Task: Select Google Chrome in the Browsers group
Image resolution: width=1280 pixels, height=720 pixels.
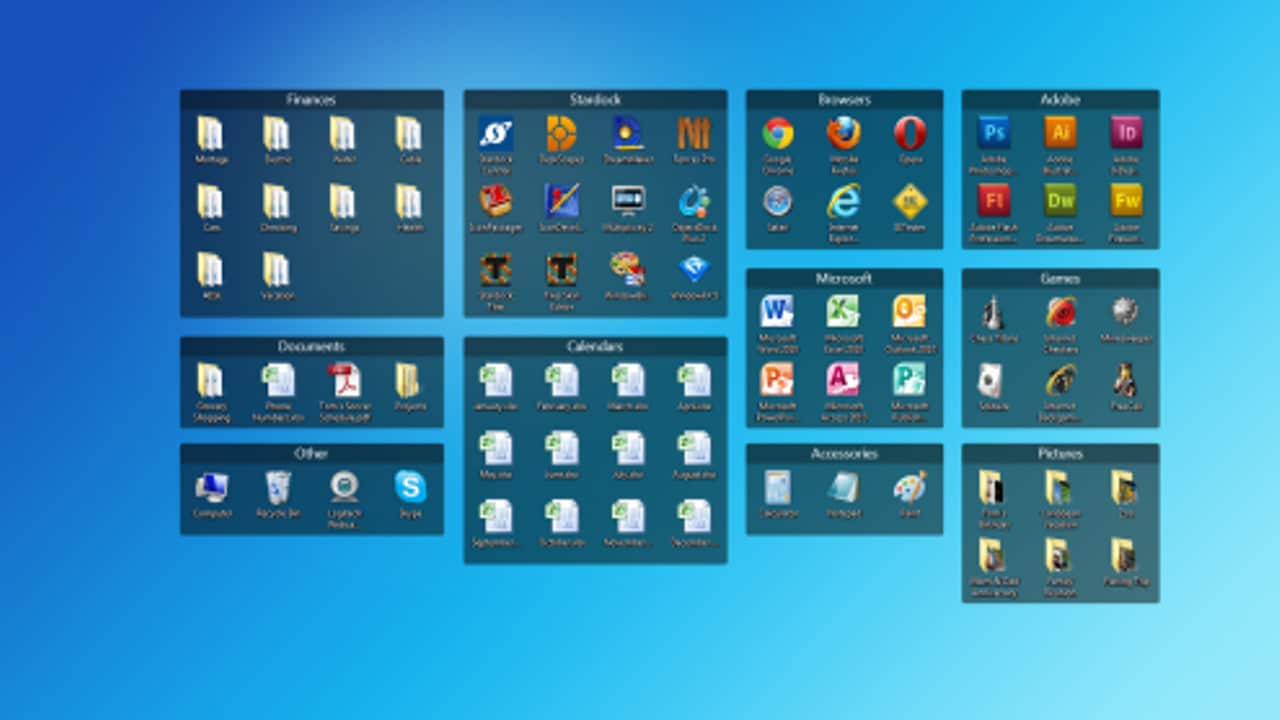Action: (x=778, y=134)
